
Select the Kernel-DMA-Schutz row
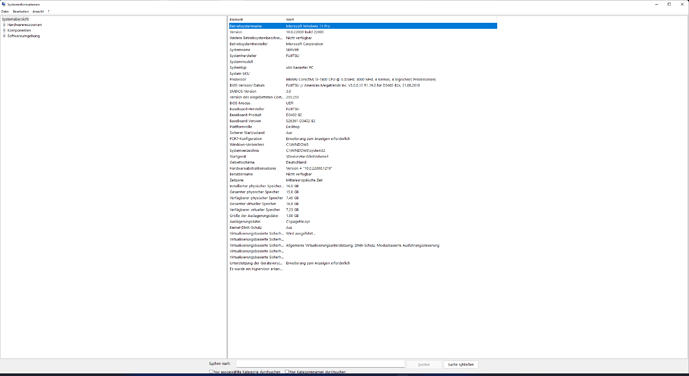pos(363,228)
